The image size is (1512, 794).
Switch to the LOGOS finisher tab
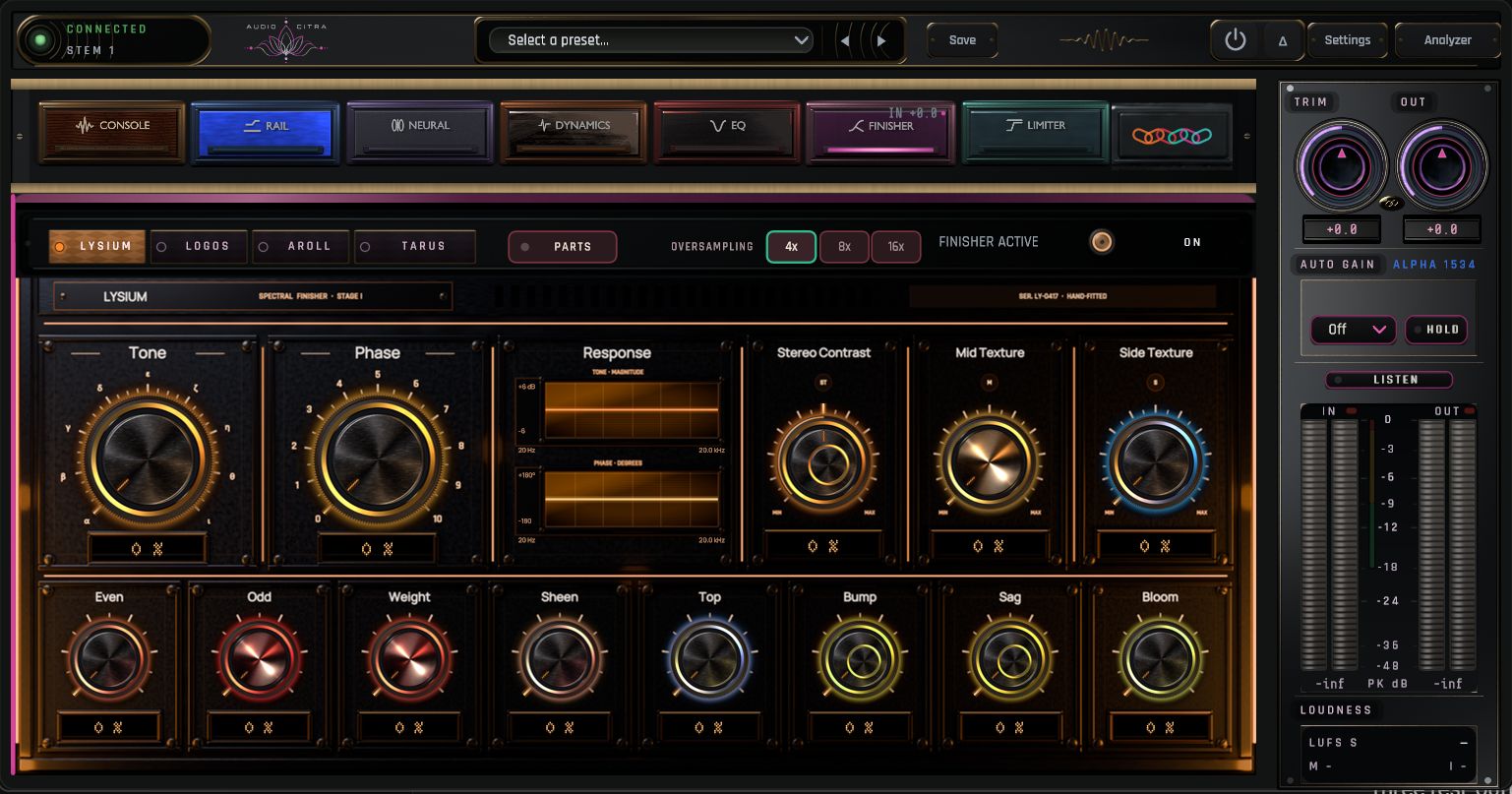tap(200, 246)
